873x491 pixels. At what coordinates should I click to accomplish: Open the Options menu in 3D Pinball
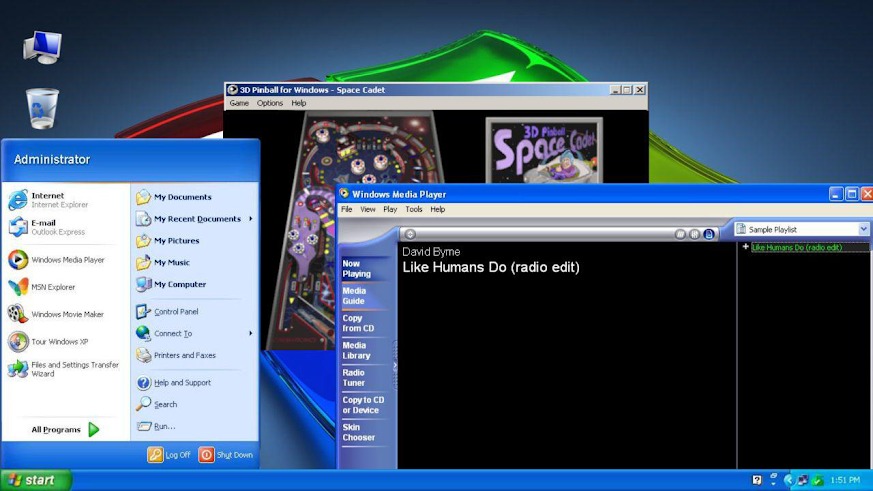(270, 103)
